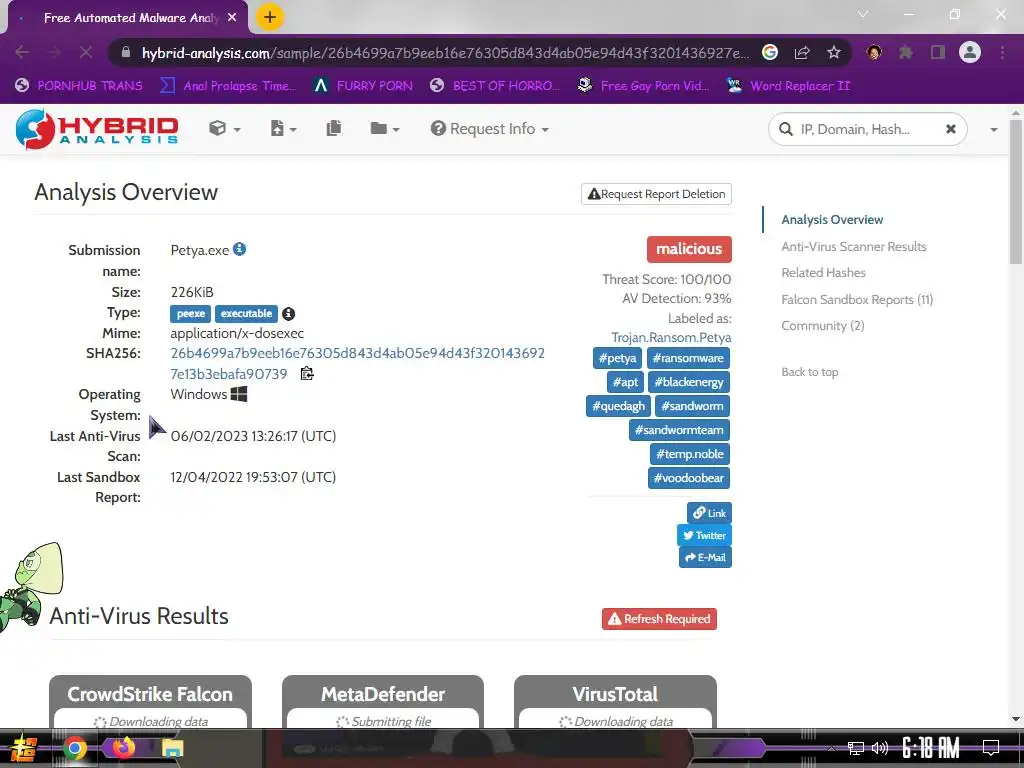
Task: Open the Trojan.Ransom.Petya label link
Action: [671, 338]
